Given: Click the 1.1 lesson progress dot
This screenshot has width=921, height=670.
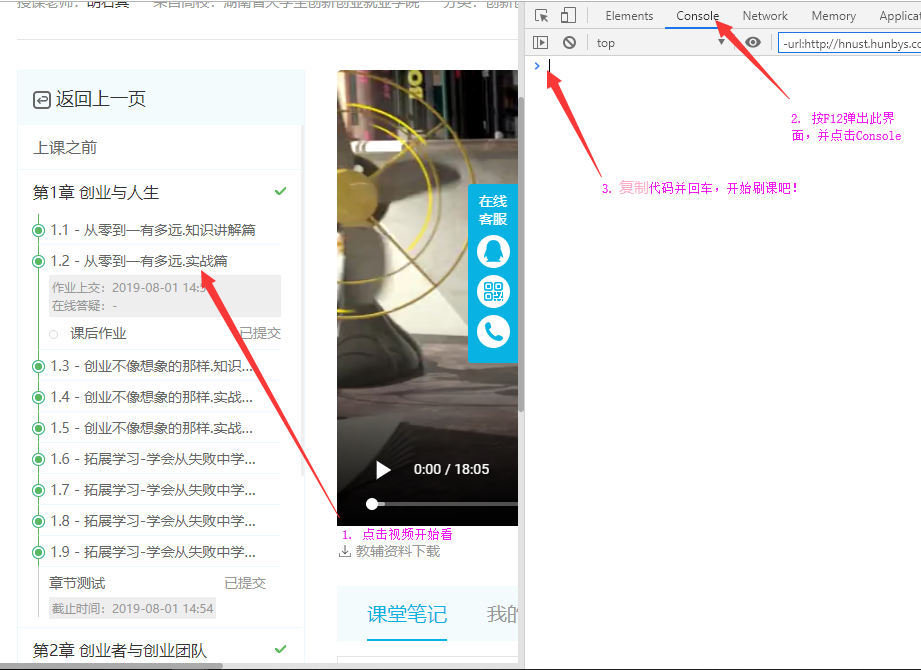Looking at the screenshot, I should point(38,230).
